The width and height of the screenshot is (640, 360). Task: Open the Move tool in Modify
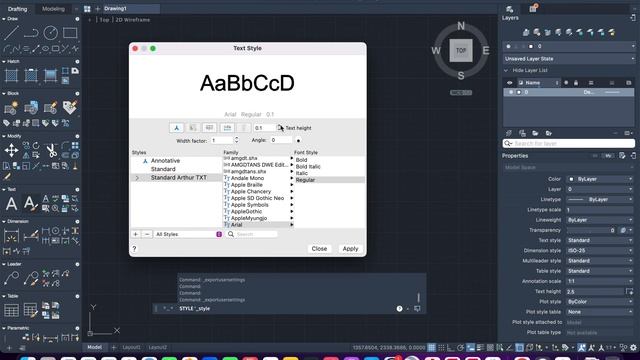11,150
